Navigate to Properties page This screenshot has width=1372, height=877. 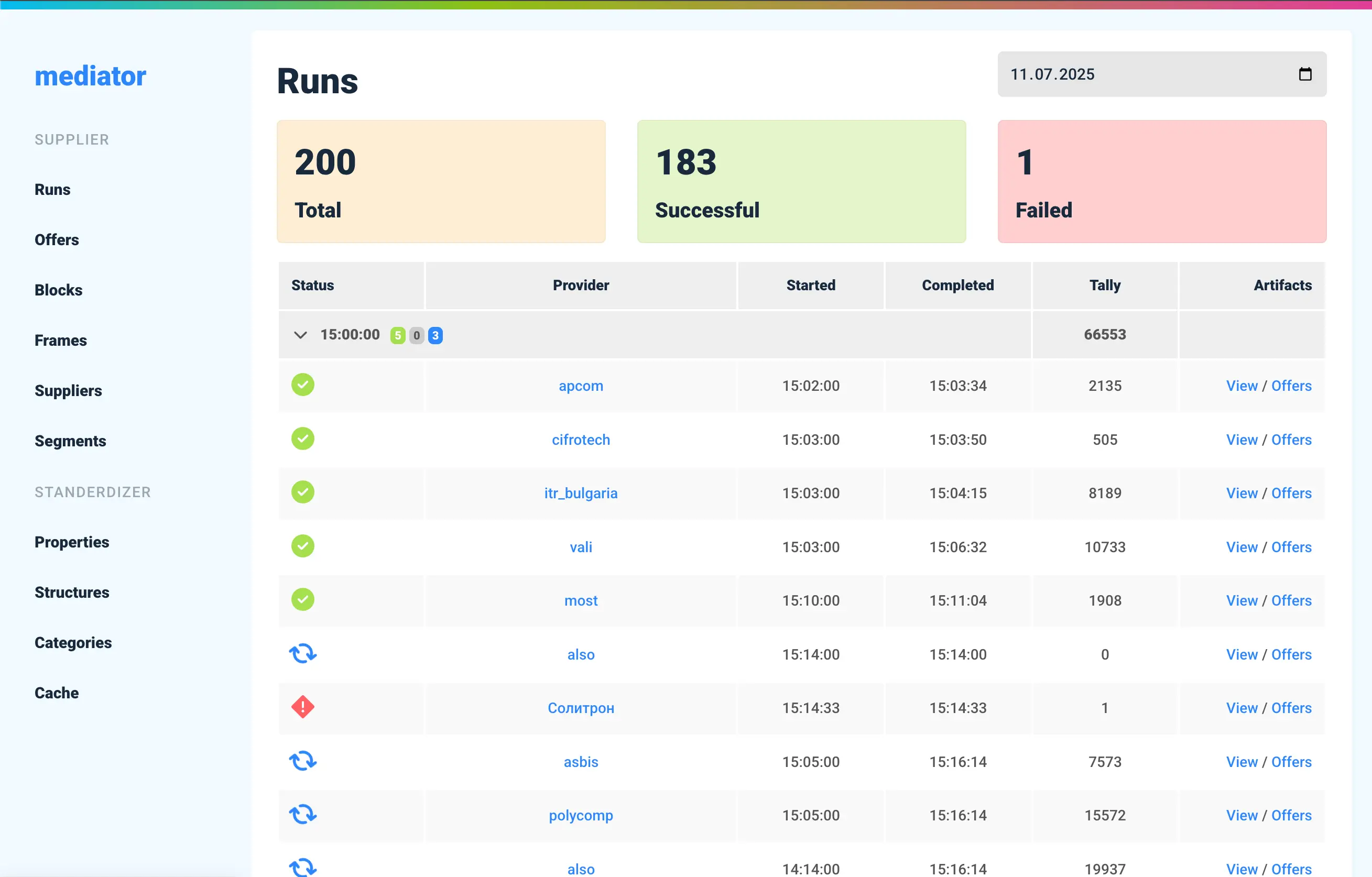point(72,542)
